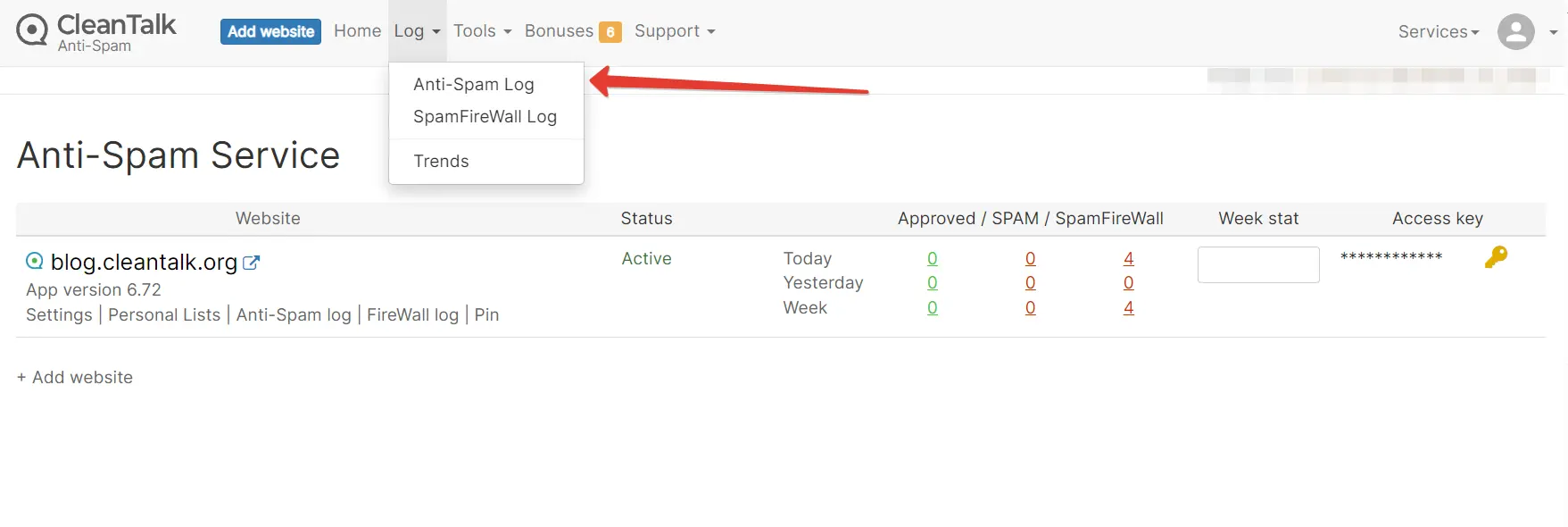1568x527 pixels.
Task: Open SpamFireWall Log entry
Action: tap(485, 116)
